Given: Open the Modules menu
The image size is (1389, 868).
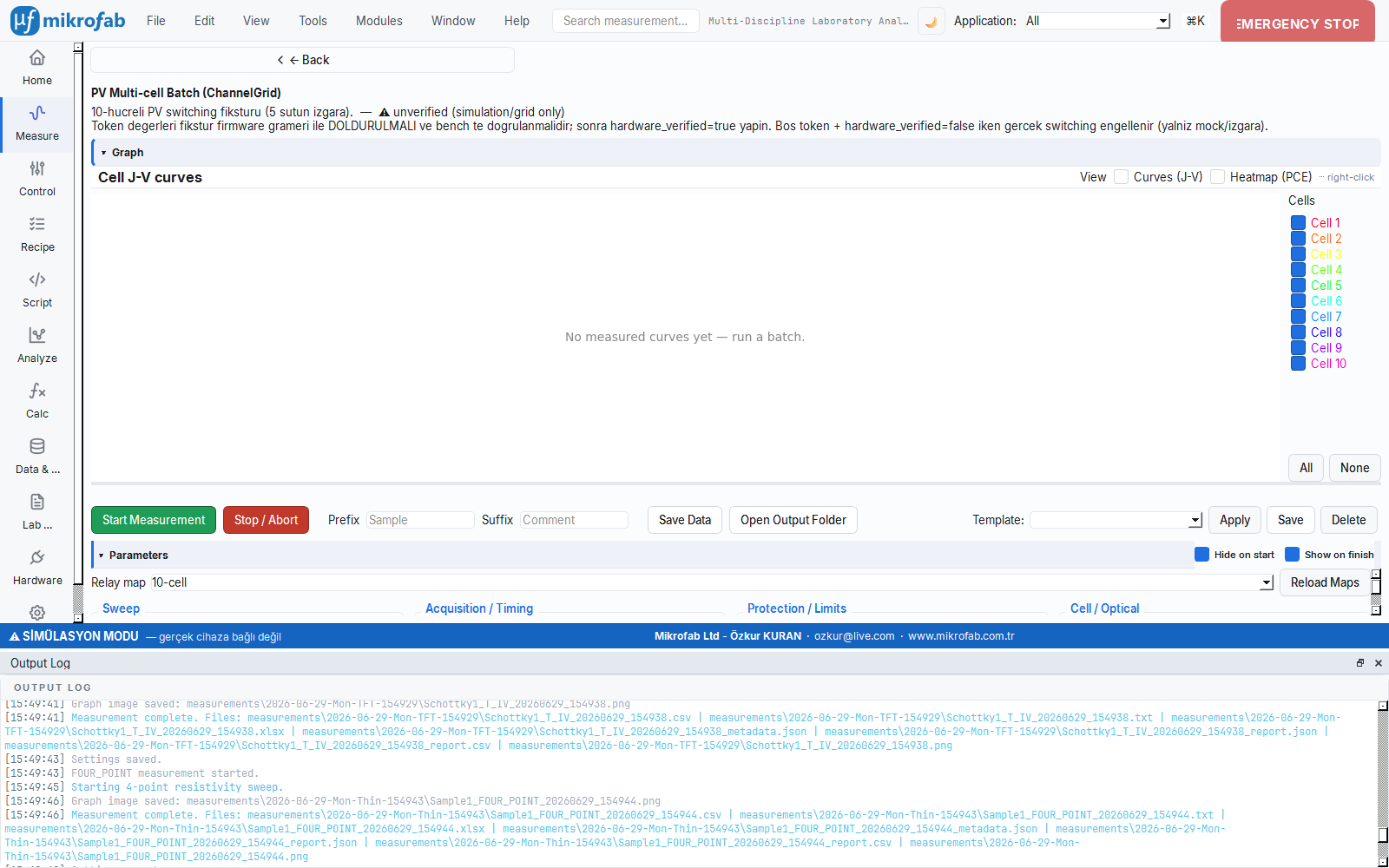Looking at the screenshot, I should [x=379, y=21].
